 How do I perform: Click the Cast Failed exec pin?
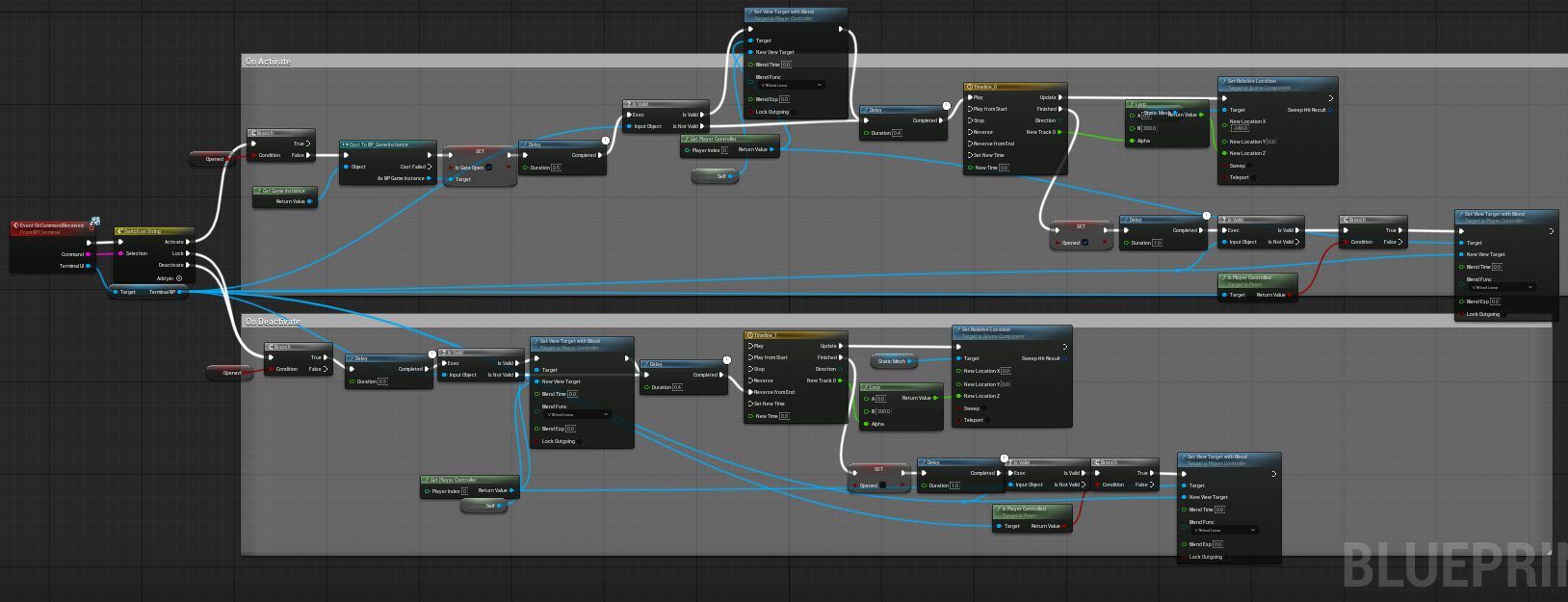(430, 167)
